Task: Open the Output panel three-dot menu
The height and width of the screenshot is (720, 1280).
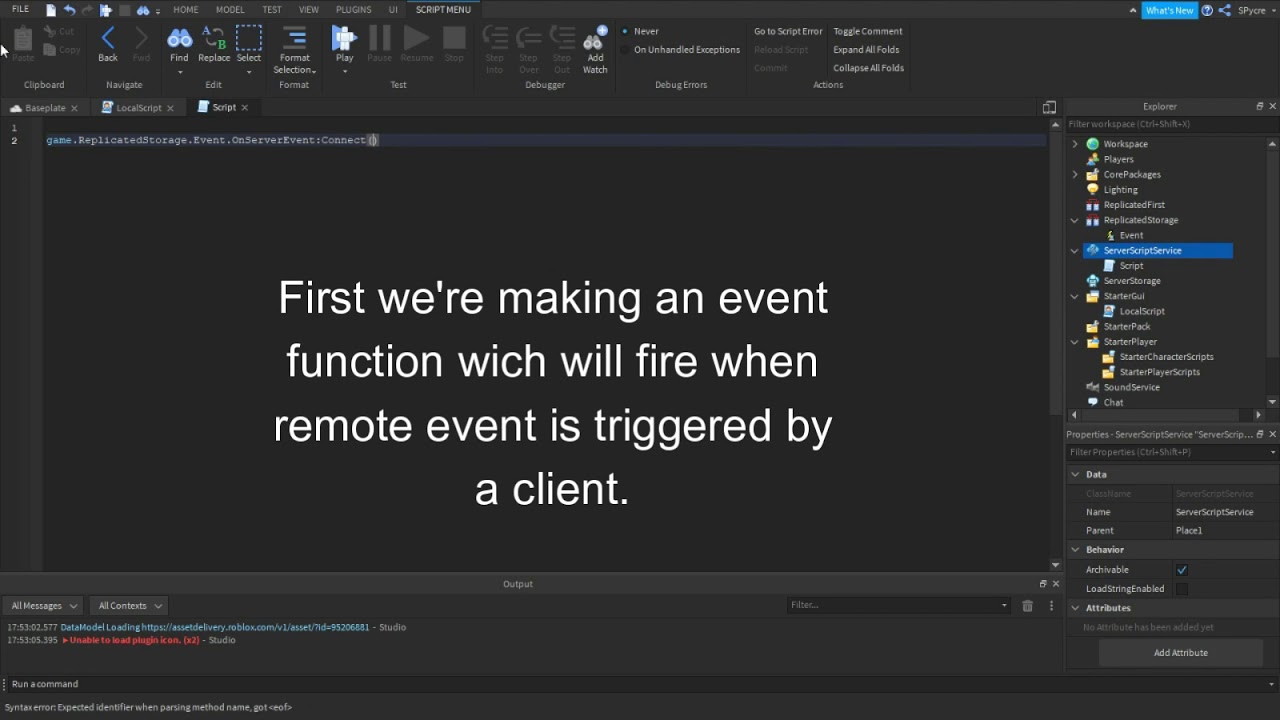Action: pyautogui.click(x=1051, y=605)
